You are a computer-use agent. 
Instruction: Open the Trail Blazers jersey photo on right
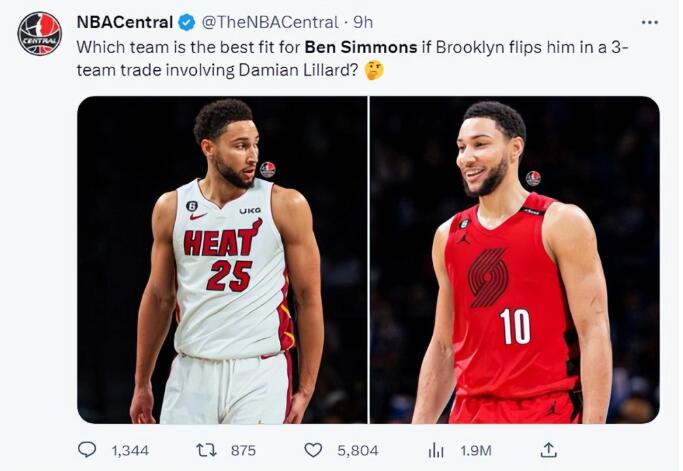pyautogui.click(x=514, y=260)
